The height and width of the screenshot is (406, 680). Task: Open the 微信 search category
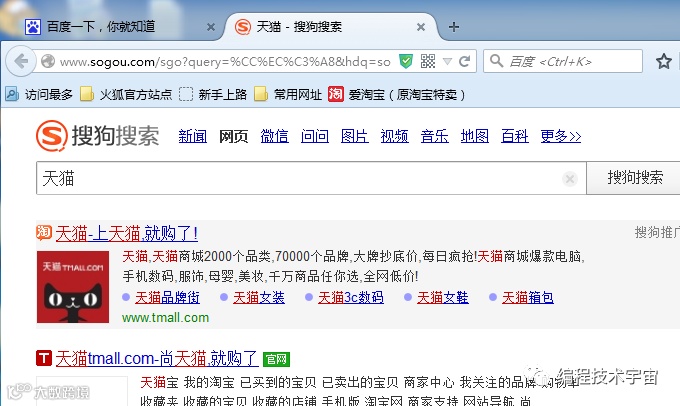click(275, 136)
